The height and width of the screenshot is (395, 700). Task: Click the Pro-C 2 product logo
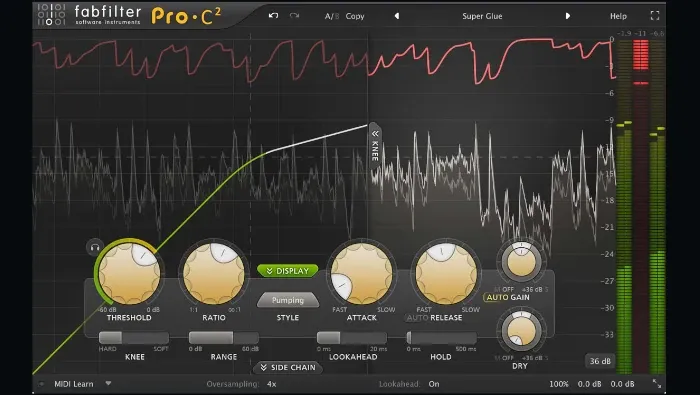tap(186, 16)
